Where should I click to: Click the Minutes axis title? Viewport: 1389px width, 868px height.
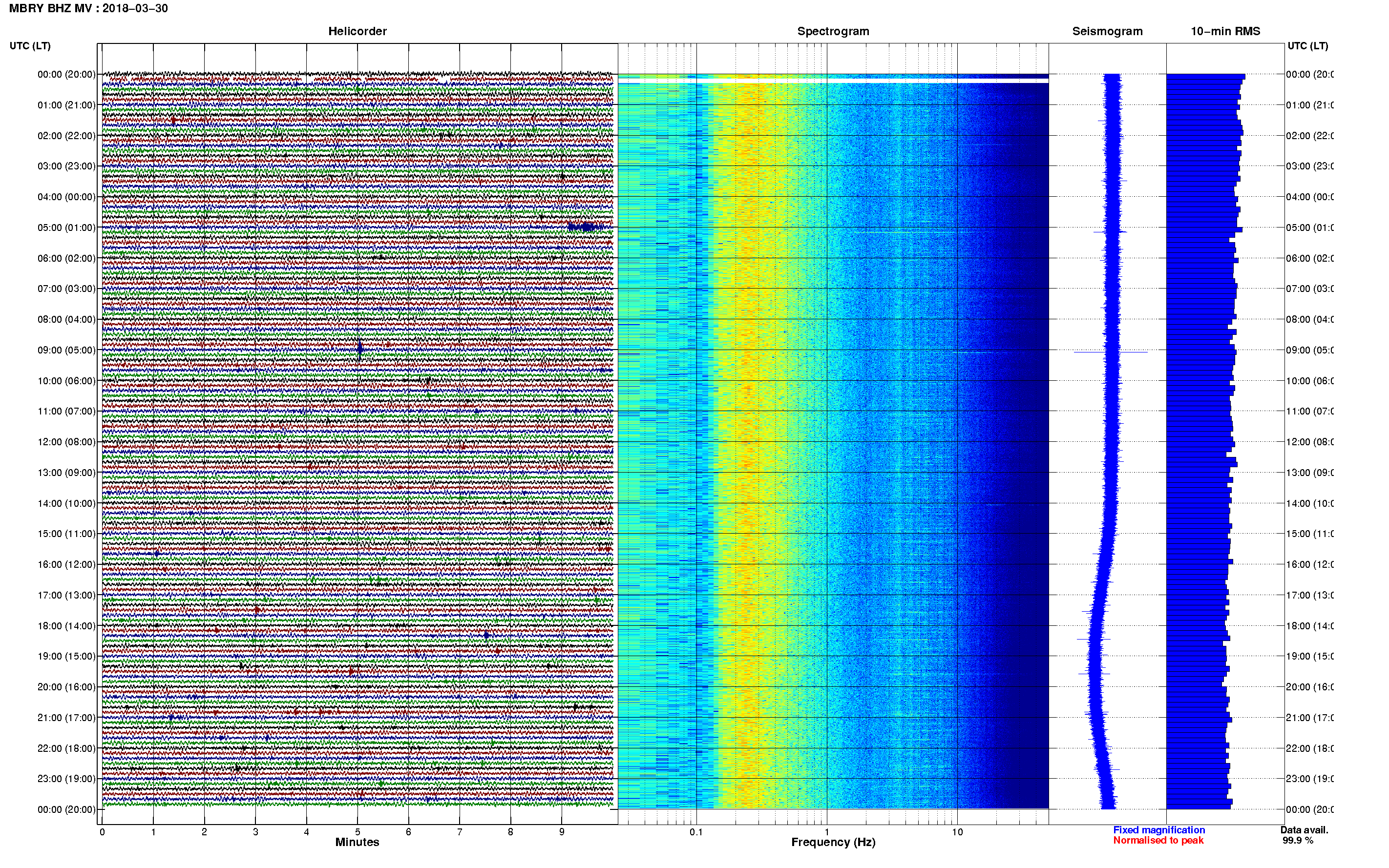(x=357, y=842)
